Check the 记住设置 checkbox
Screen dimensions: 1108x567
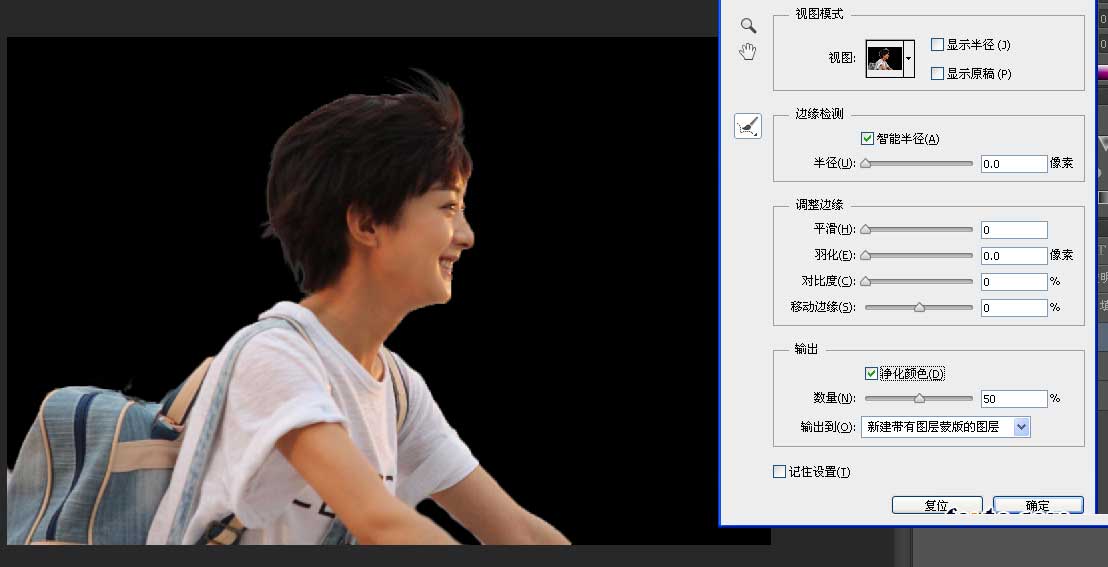click(x=779, y=472)
